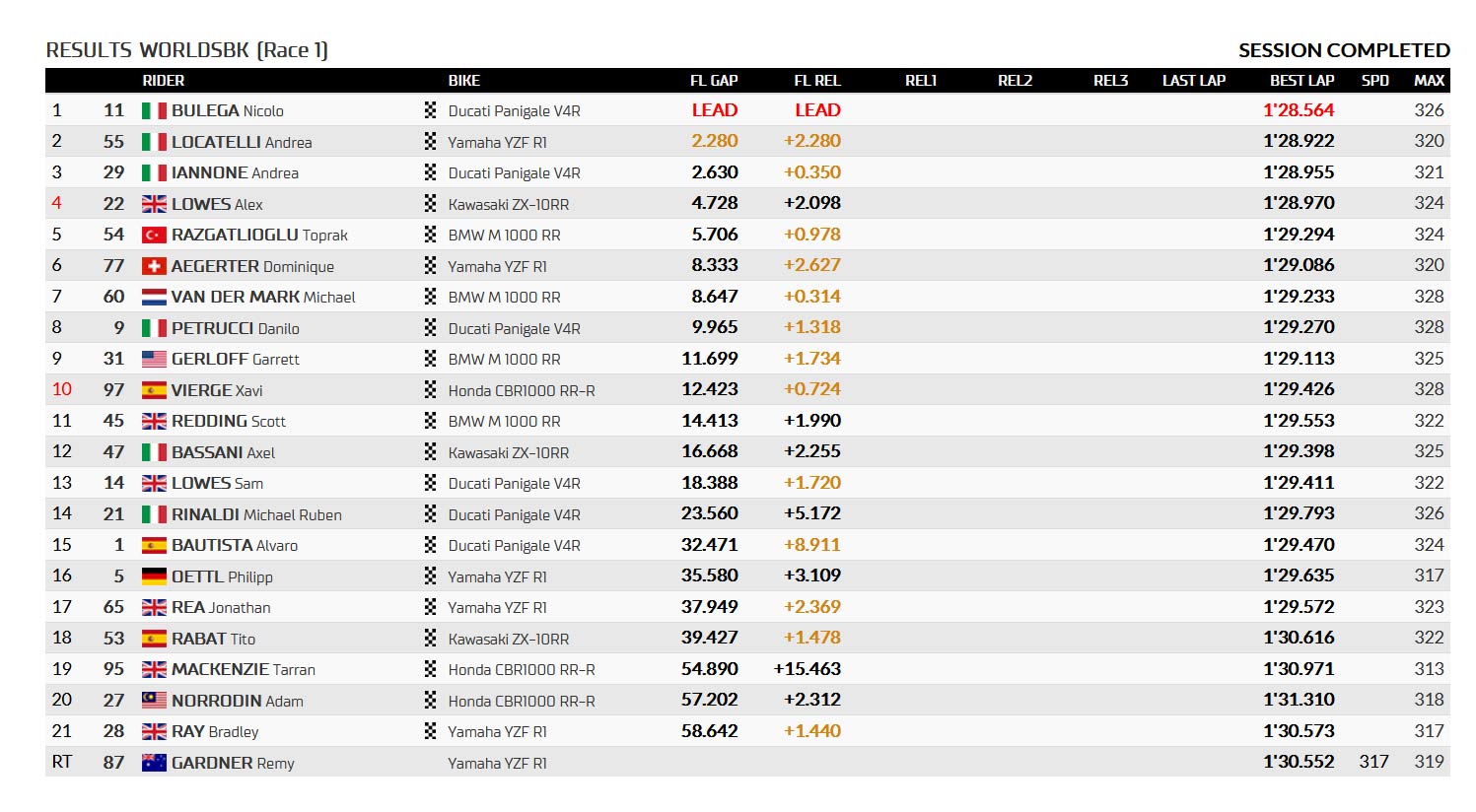Screen dimensions: 1476x812
Task: Select the REL2 column header
Action: pos(1016,81)
